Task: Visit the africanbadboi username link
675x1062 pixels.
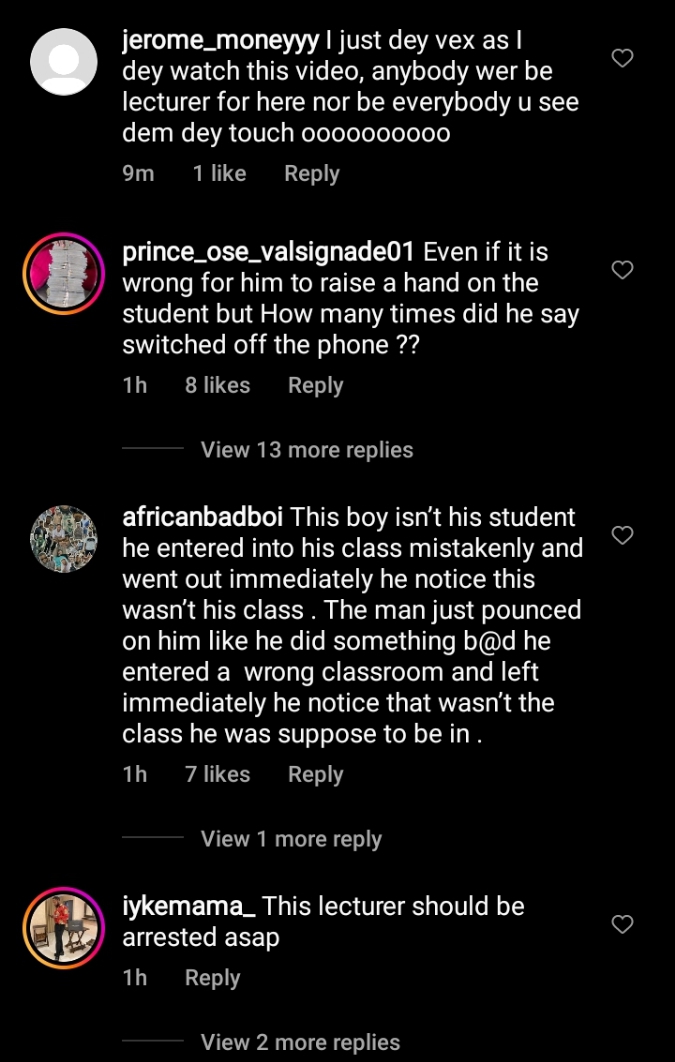Action: point(202,518)
